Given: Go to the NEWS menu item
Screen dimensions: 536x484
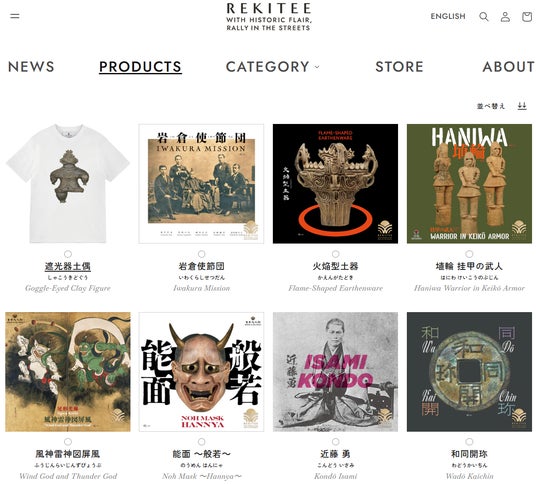Looking at the screenshot, I should click(31, 67).
